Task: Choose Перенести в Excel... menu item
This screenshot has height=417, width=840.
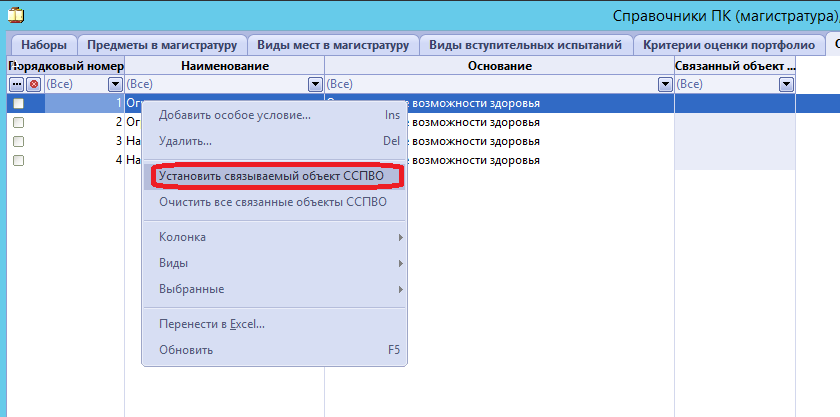Action: click(x=274, y=324)
